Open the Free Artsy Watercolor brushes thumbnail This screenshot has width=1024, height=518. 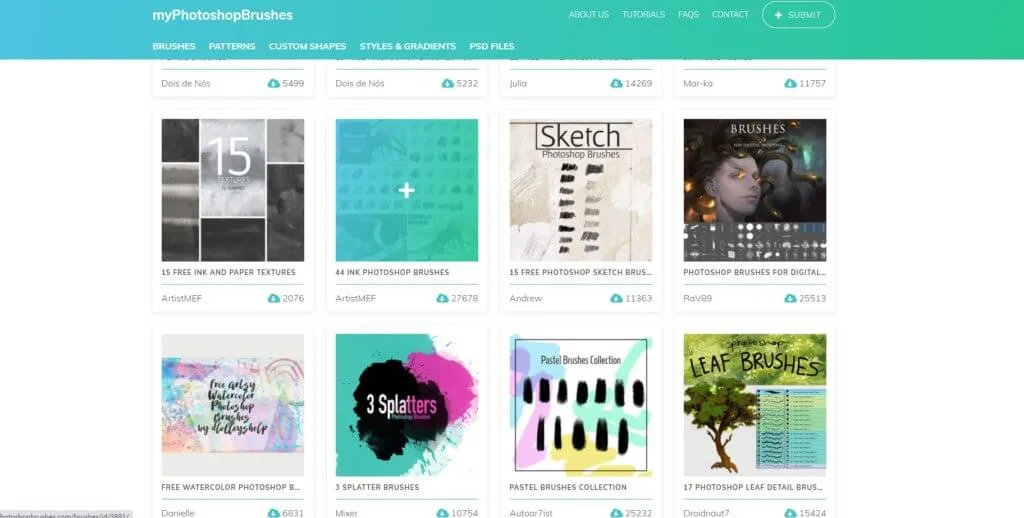(x=232, y=405)
